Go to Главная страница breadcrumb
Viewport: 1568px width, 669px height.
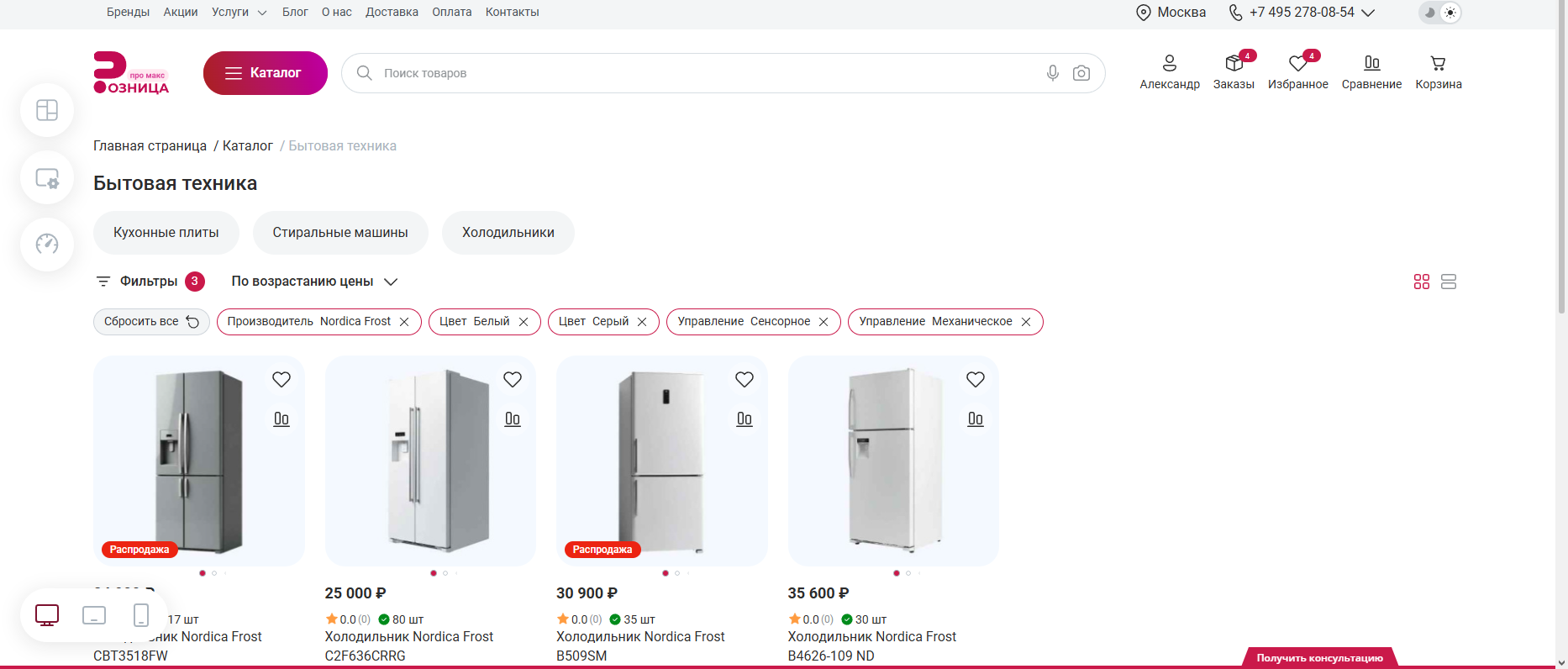(x=150, y=146)
